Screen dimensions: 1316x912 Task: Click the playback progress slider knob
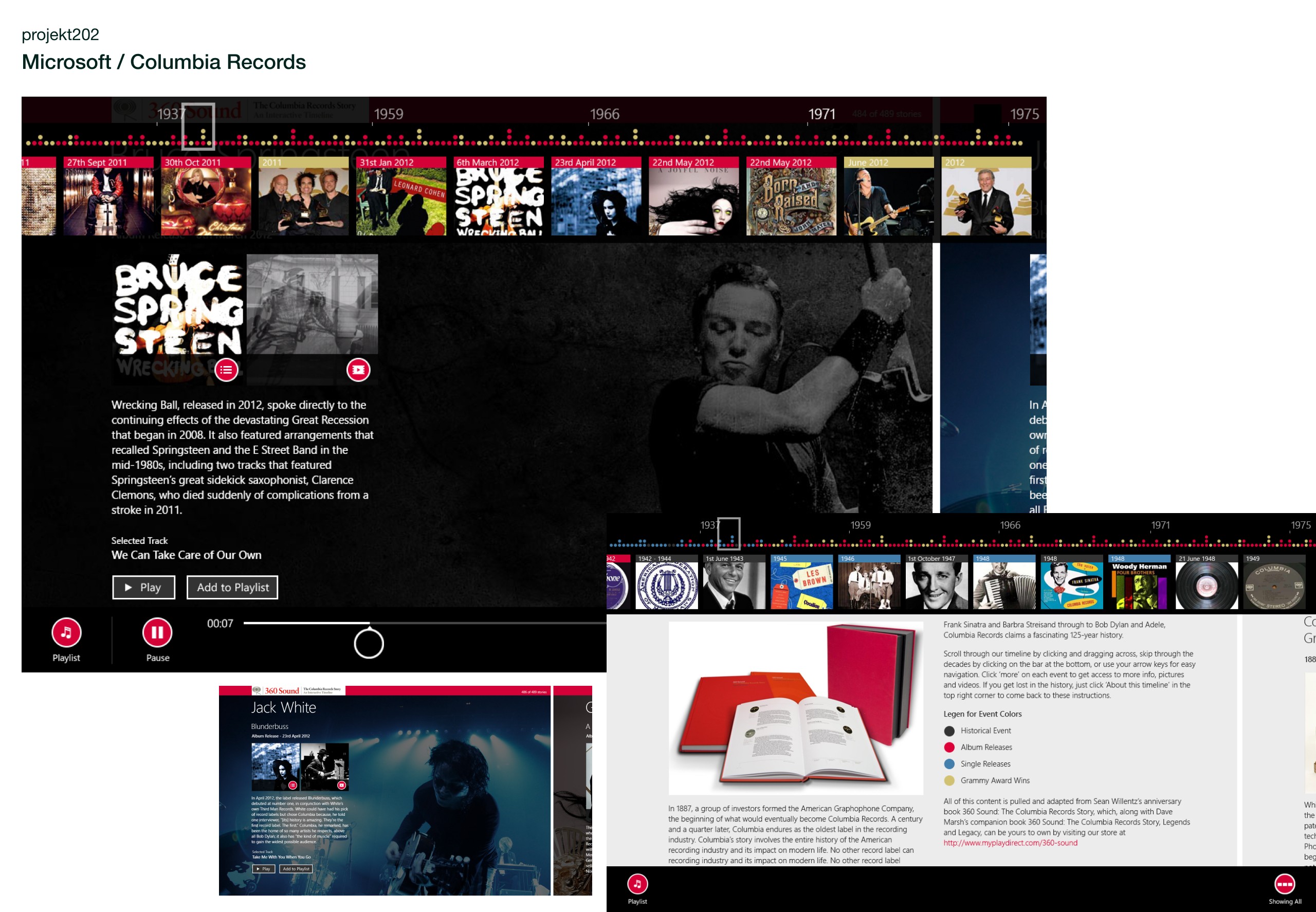point(369,644)
